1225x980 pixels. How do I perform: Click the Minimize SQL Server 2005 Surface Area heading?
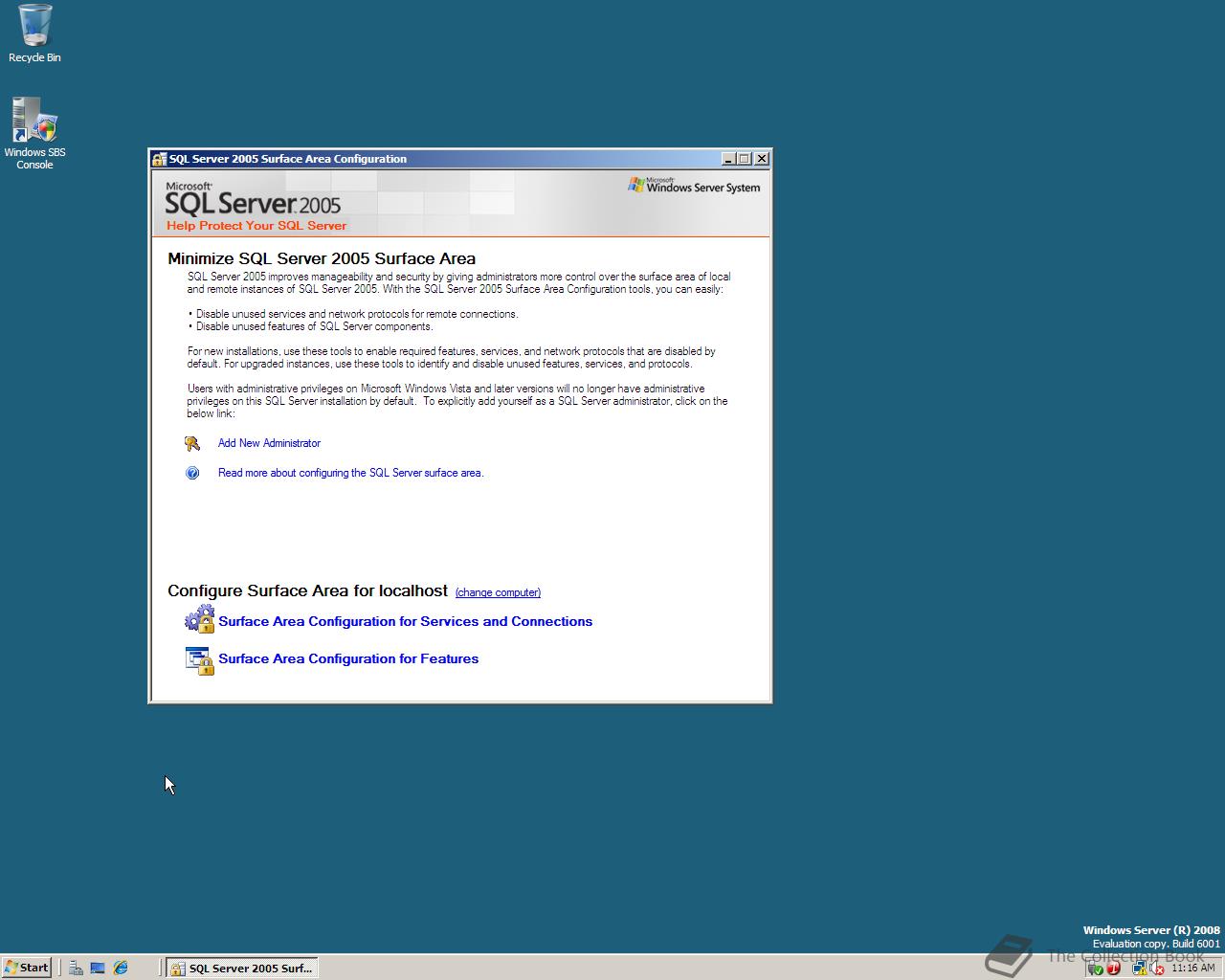tap(322, 258)
